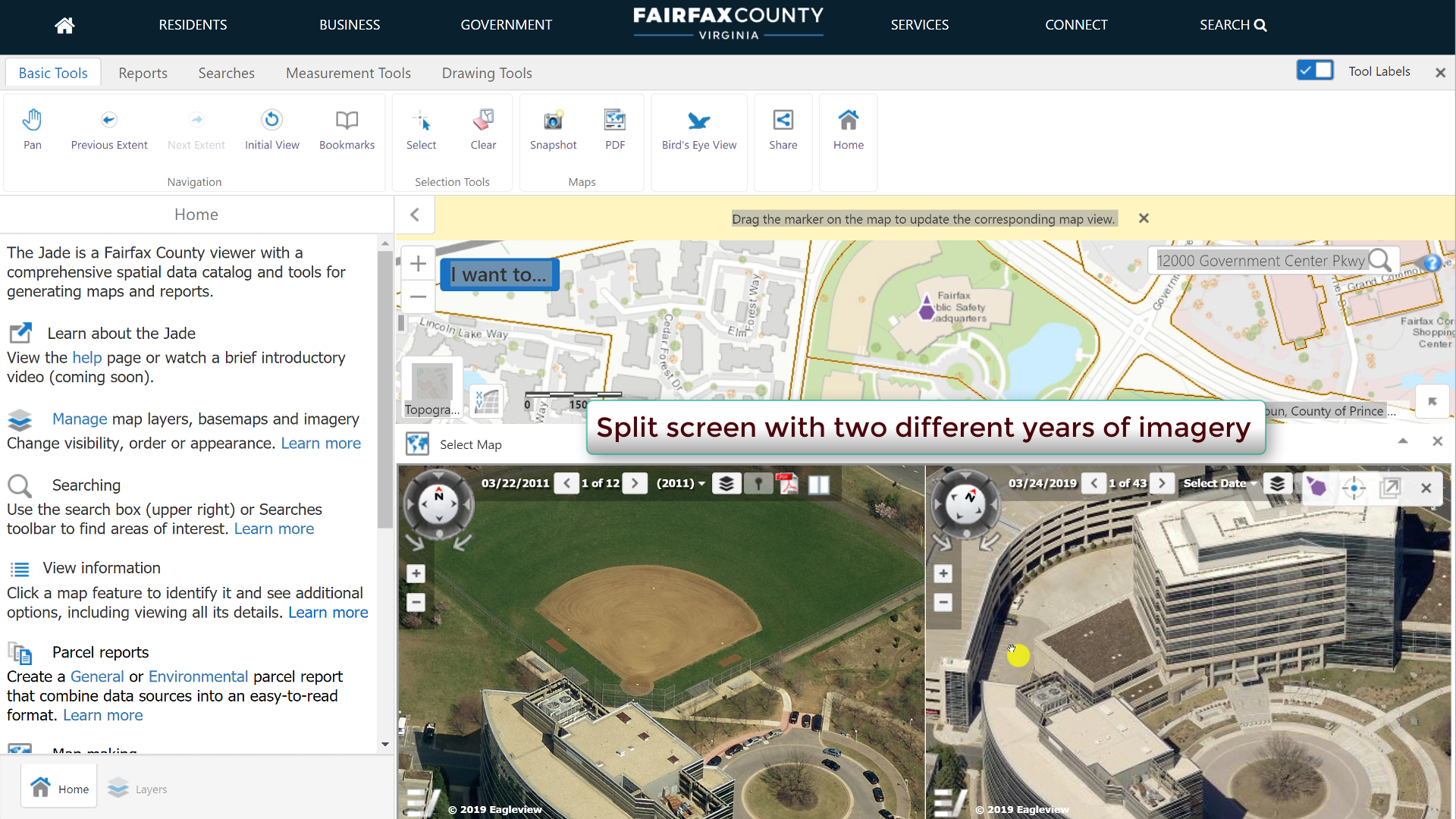Toggle the Tool Labels switch
The height and width of the screenshot is (819, 1456).
pos(1315,71)
